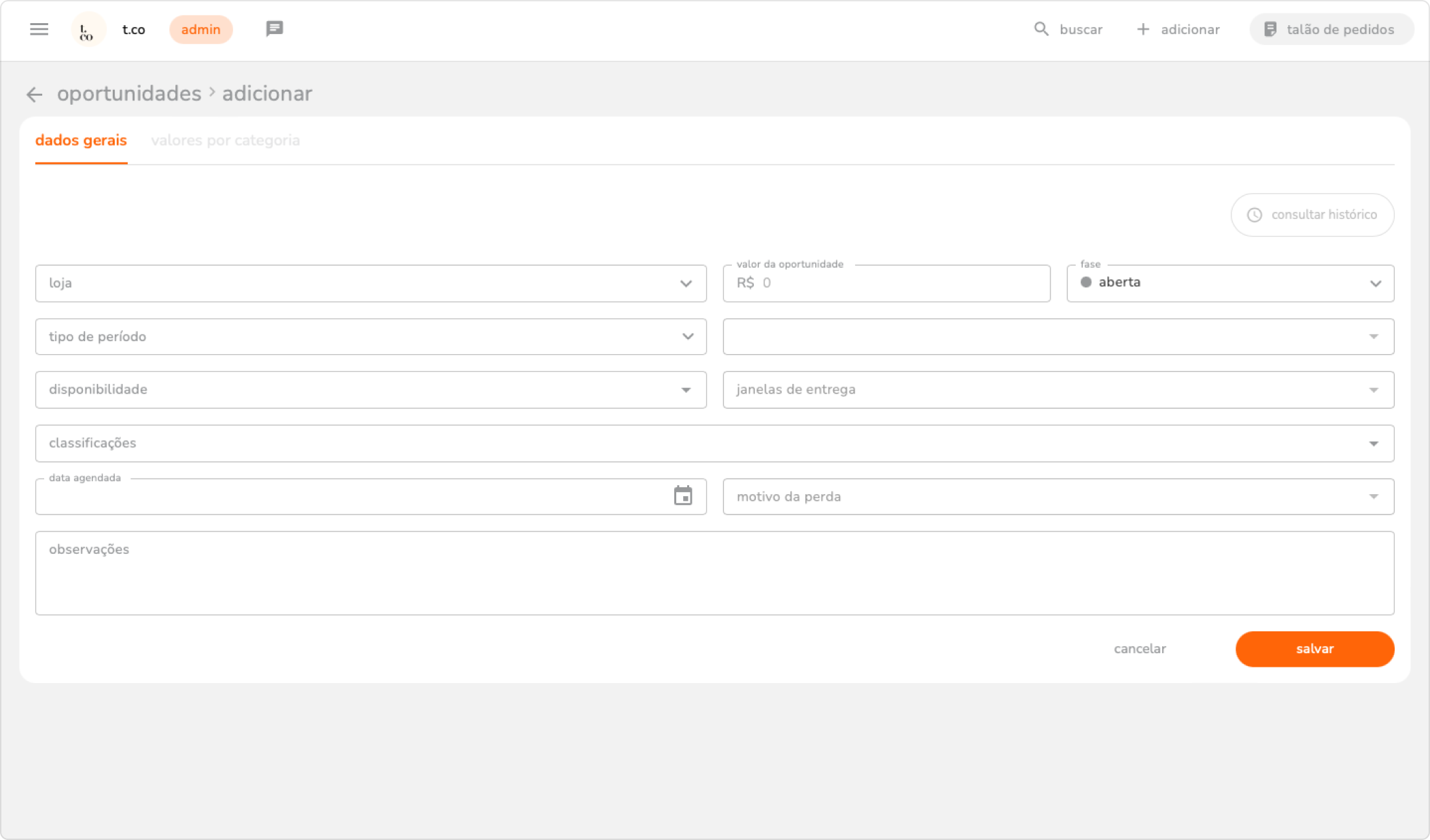Switch to valores por categoria tab
The image size is (1430, 840).
tap(225, 141)
